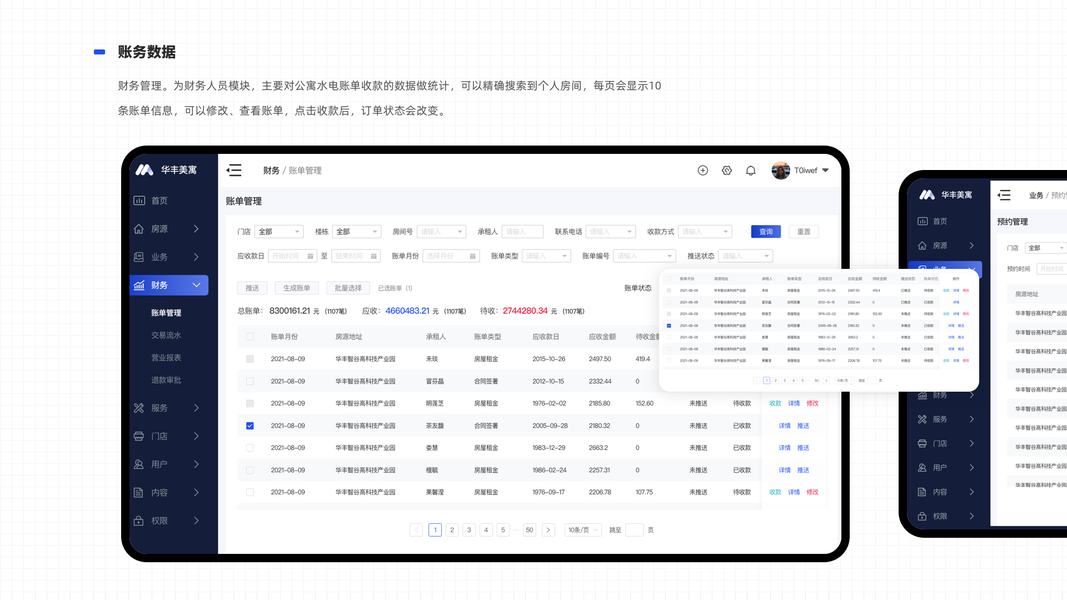Click the 批量选择 button
1067x600 pixels.
click(348, 288)
